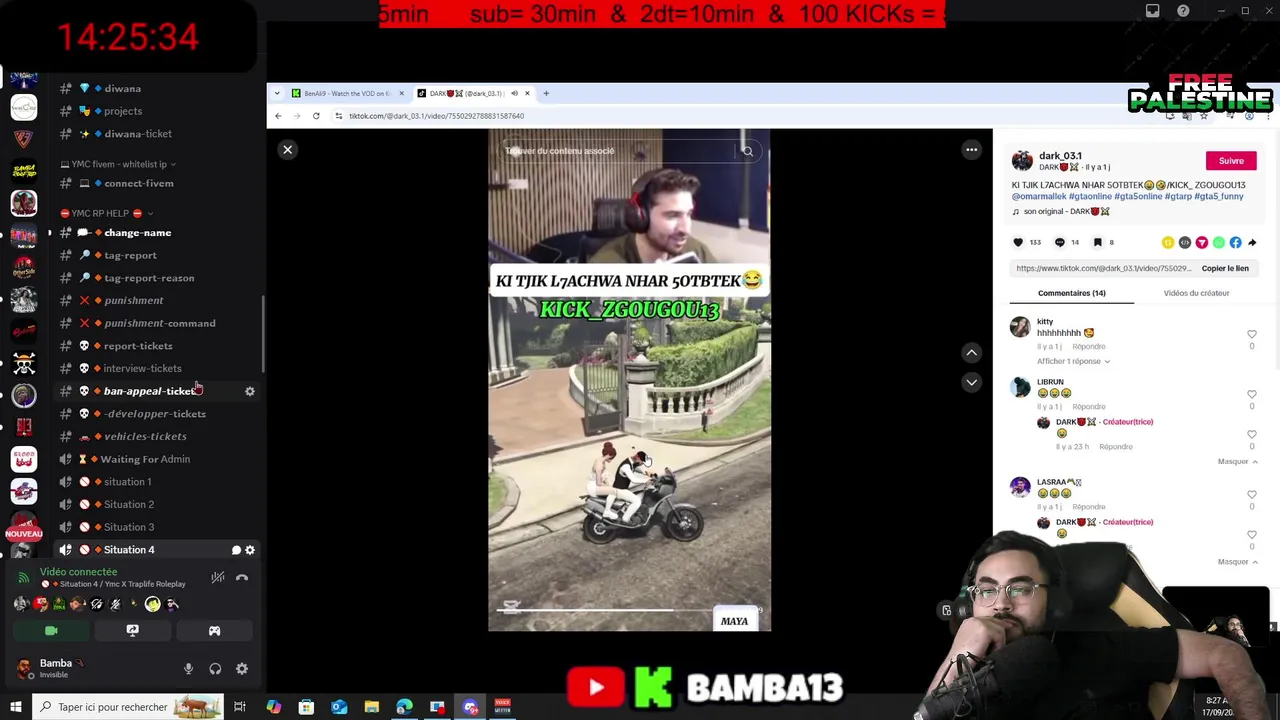The width and height of the screenshot is (1280, 720).
Task: Open the three-dots menu above video
Action: pos(971,150)
